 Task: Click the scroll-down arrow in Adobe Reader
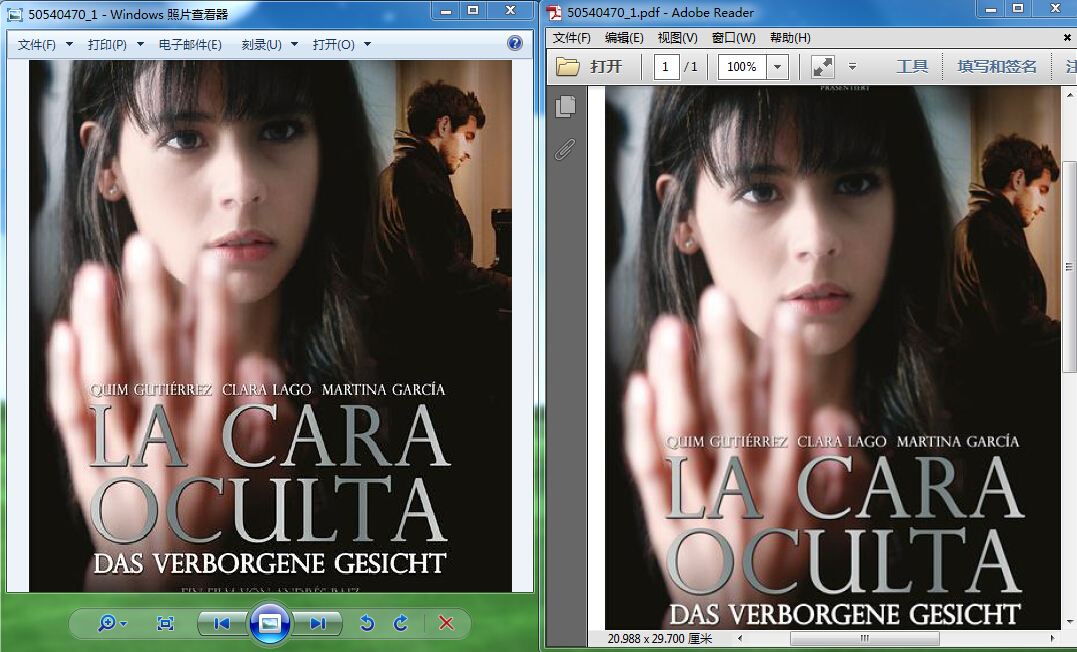coord(1069,622)
